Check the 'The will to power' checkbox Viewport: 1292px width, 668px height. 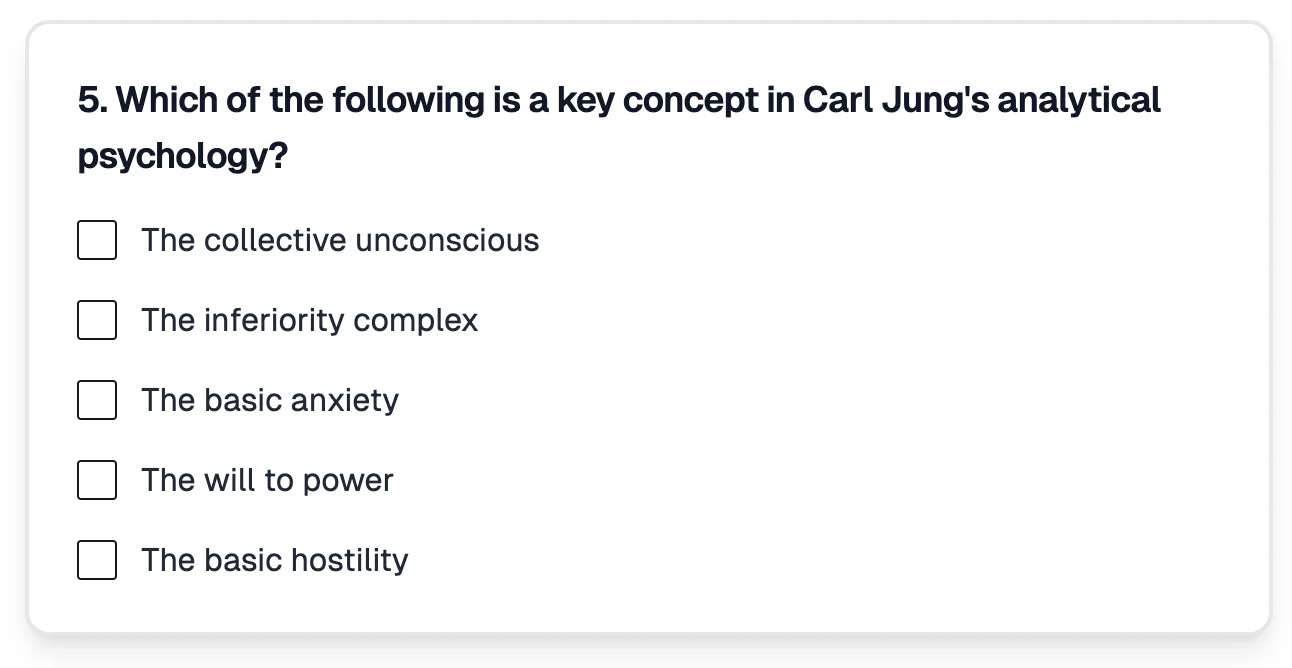[96, 480]
